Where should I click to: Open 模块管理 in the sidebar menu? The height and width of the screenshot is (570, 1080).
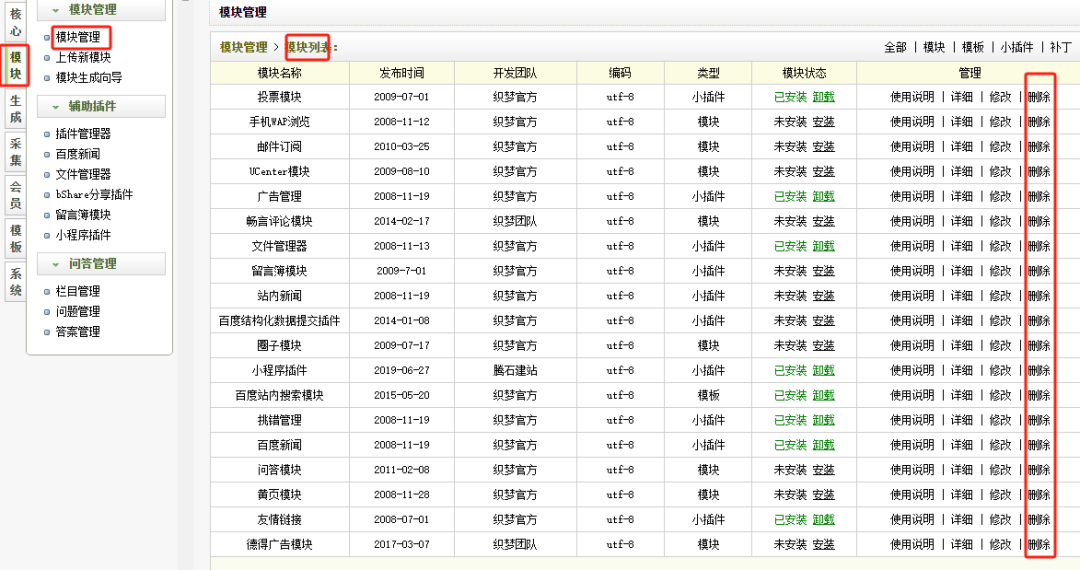[78, 37]
